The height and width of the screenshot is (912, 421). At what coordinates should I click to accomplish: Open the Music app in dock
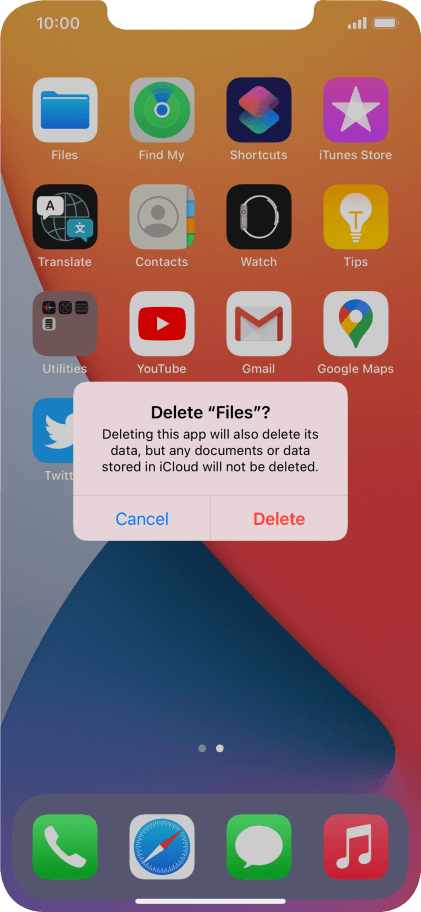[355, 846]
